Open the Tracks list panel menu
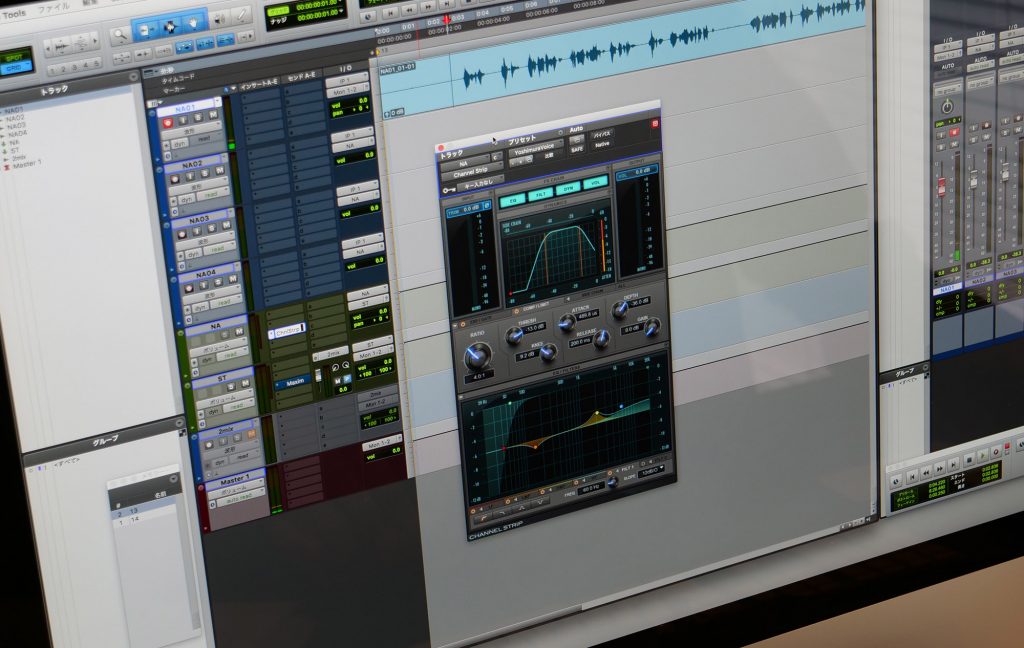Image resolution: width=1024 pixels, height=648 pixels. pos(133,77)
